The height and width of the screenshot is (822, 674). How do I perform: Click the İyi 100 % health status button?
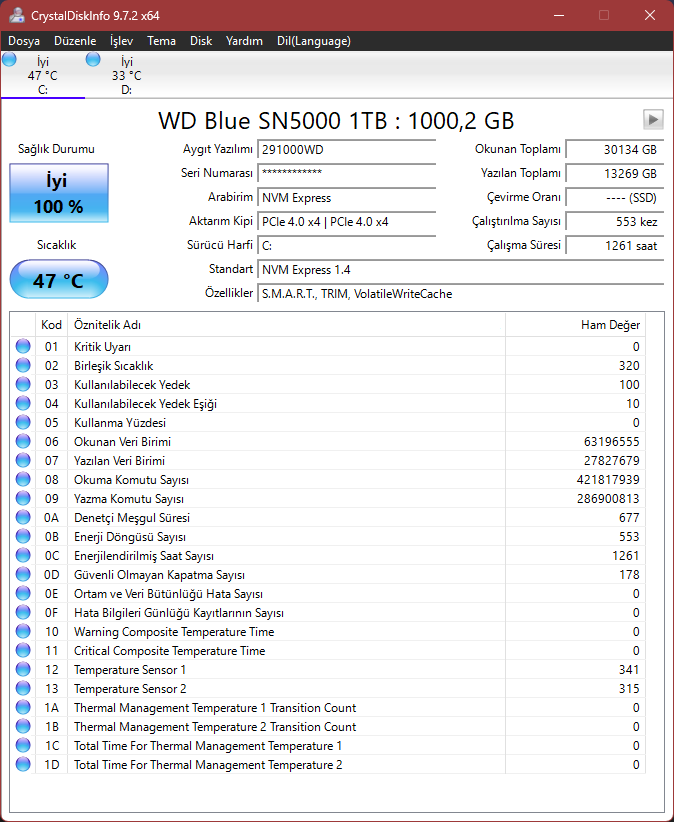[59, 193]
